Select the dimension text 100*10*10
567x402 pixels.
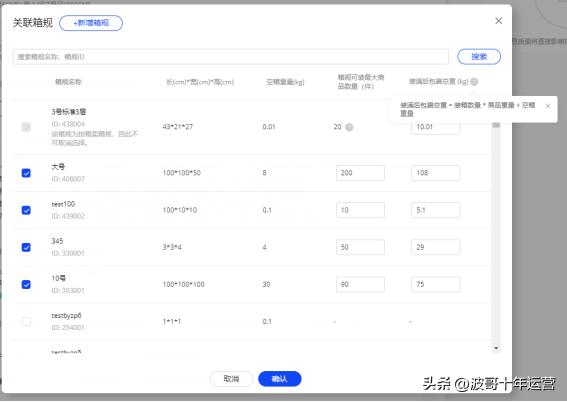pos(180,210)
